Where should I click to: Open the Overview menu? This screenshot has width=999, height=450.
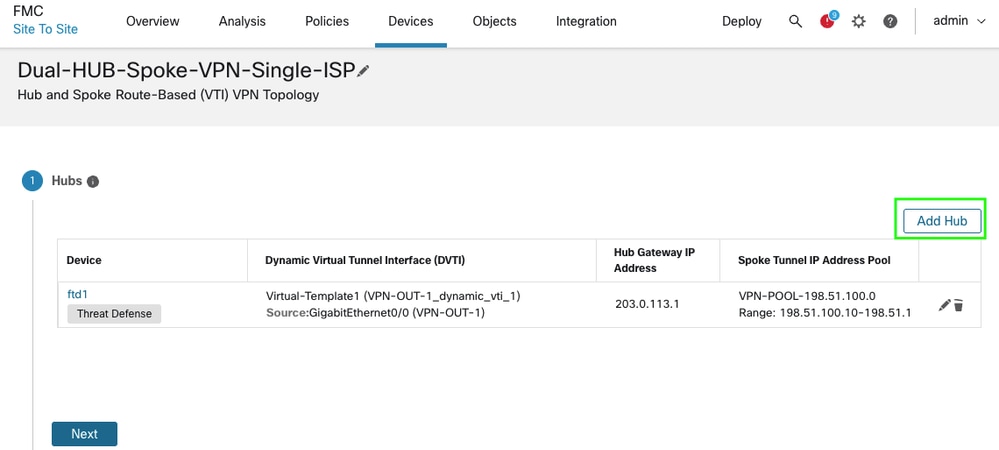(153, 21)
